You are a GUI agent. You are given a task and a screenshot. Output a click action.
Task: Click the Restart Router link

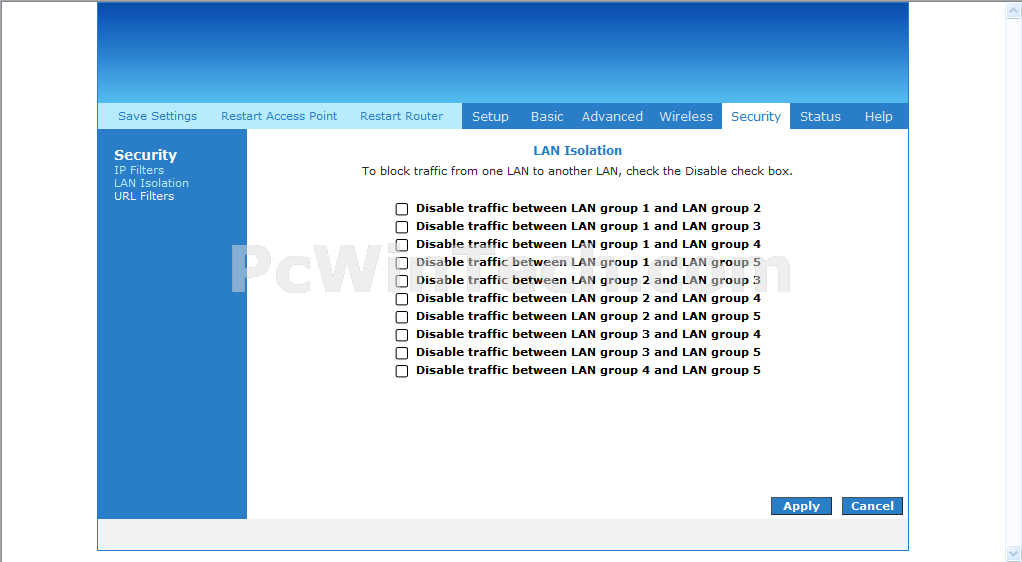(402, 116)
